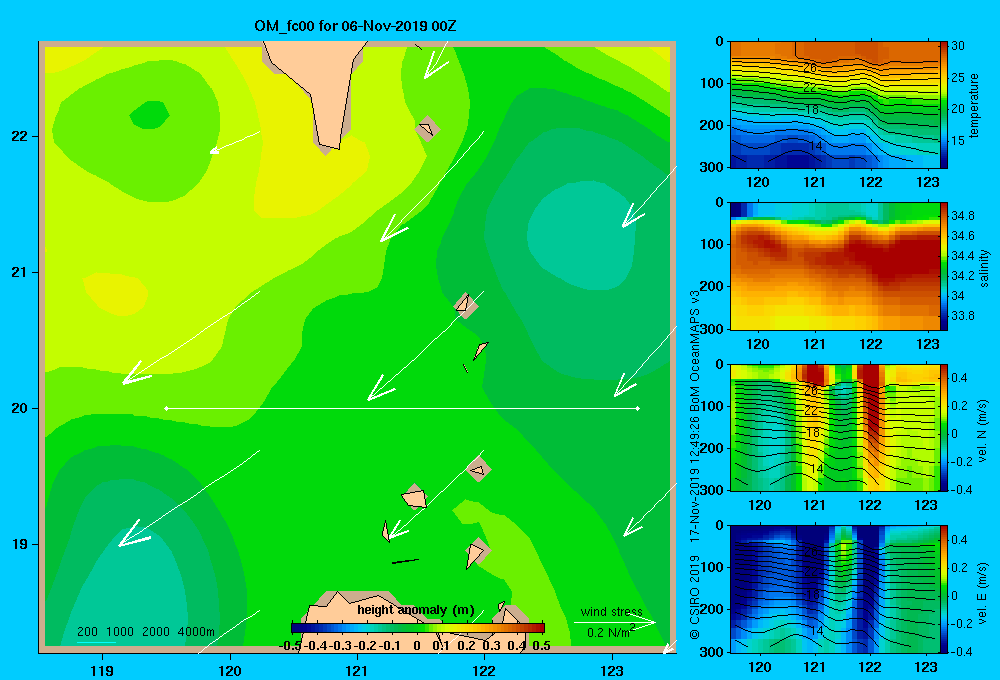Click latitude label 22 on main map axis
Screen dimensions: 1000x680
coord(20,136)
